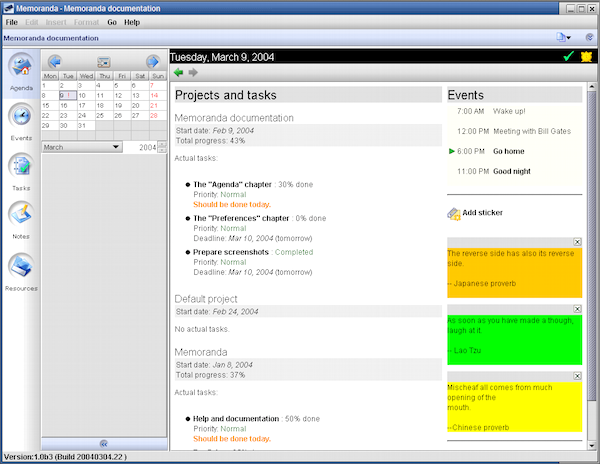Click the Memoranda project heading

click(x=201, y=352)
